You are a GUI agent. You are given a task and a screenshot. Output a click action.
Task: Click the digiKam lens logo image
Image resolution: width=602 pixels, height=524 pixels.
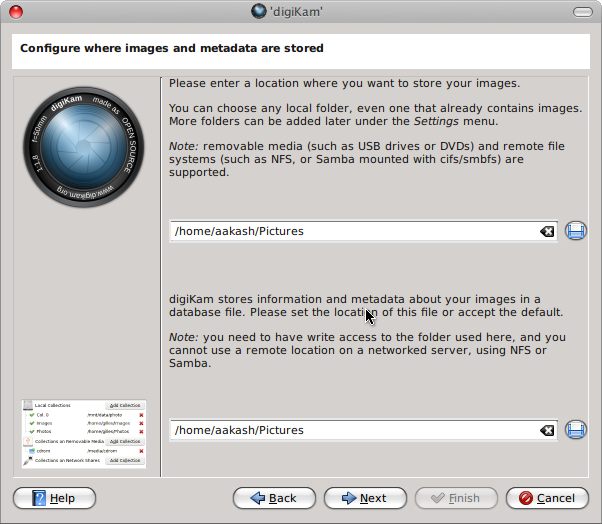pos(84,147)
